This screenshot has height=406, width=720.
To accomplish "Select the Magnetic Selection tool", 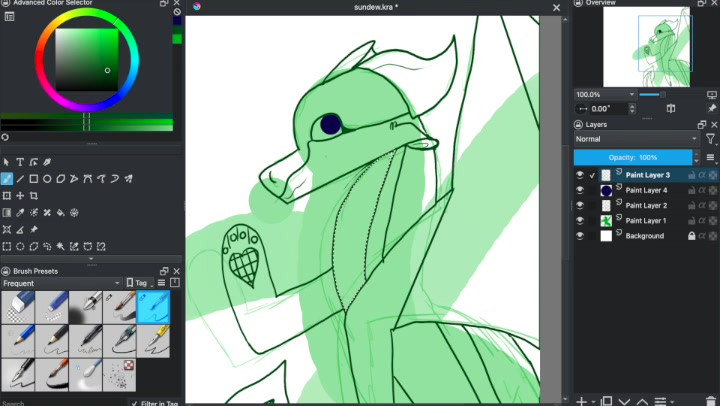I will point(101,247).
